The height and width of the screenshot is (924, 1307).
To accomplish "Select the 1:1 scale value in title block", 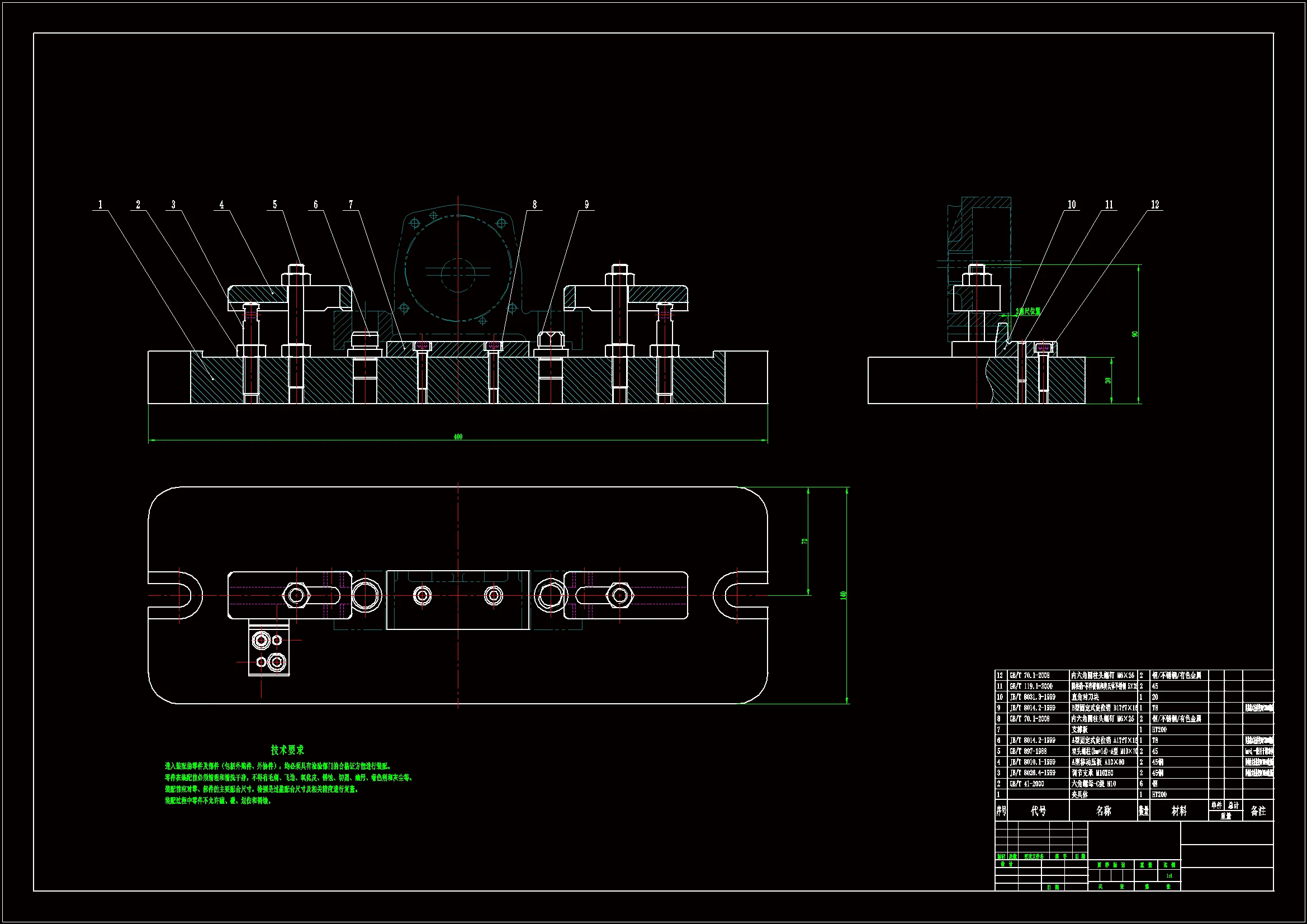I will (1169, 876).
